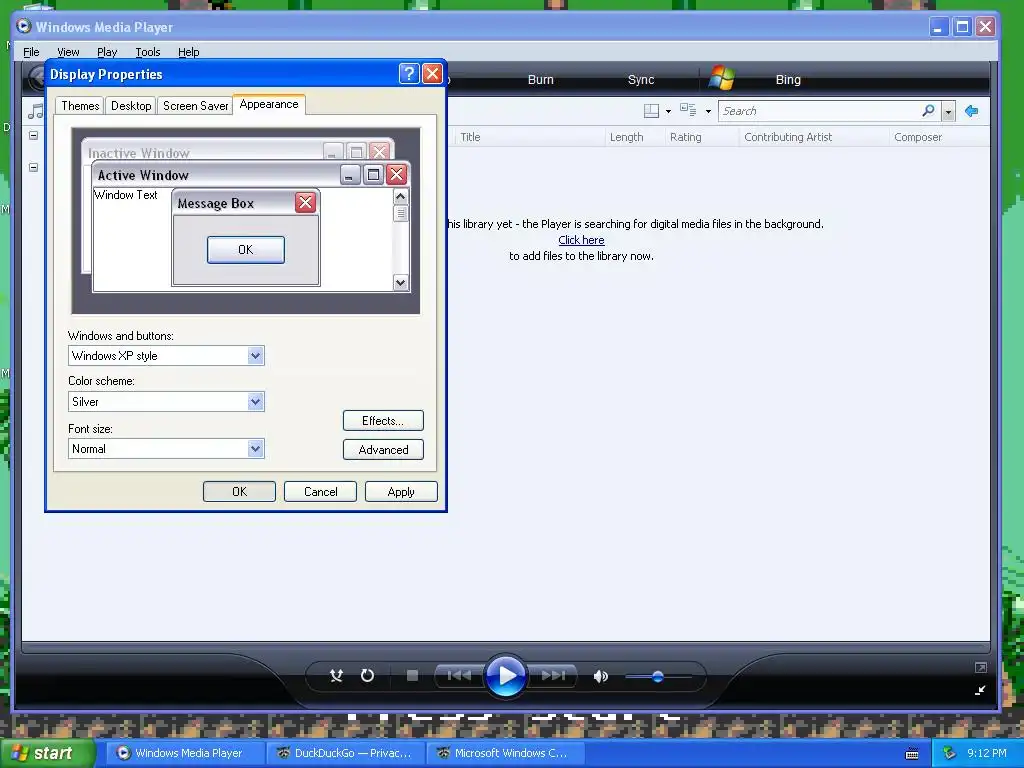Switch to compact mode icon

pos(980,690)
